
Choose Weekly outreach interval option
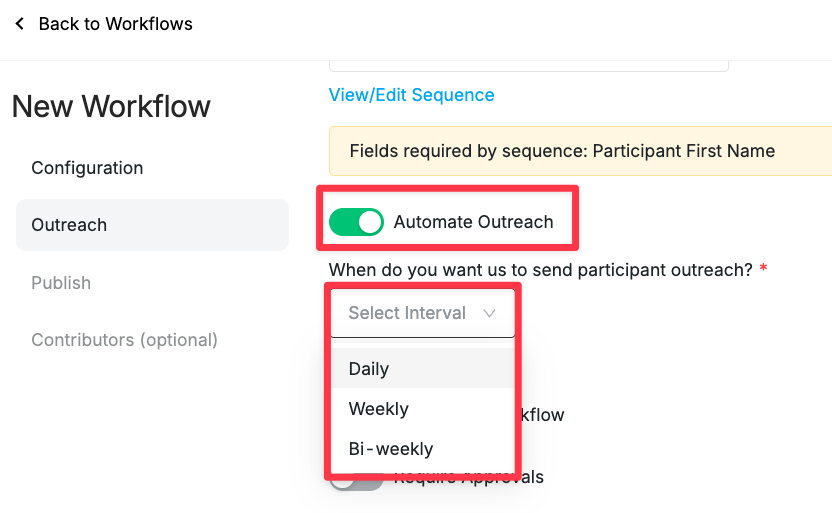tap(423, 408)
